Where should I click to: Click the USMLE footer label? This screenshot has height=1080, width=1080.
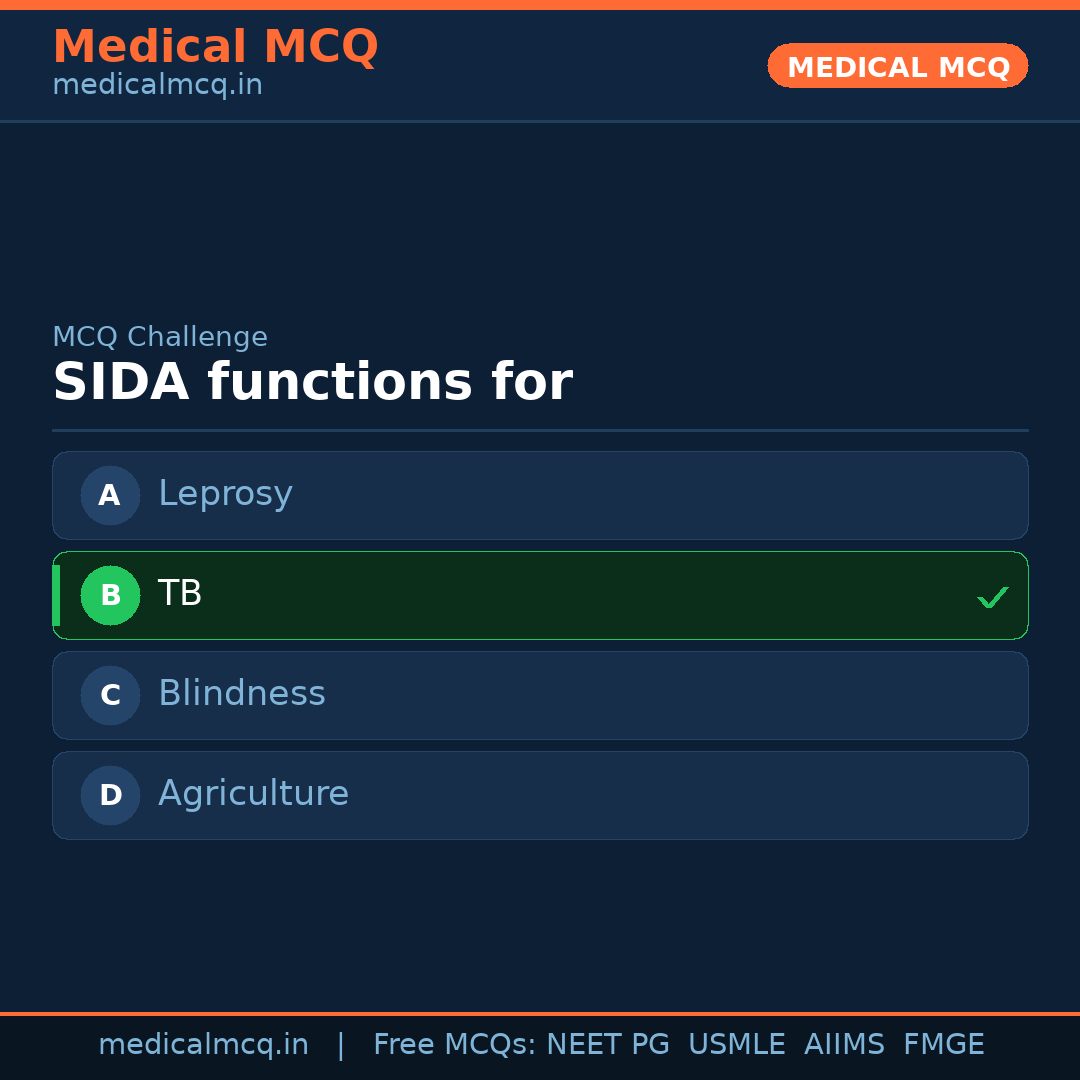point(736,1045)
